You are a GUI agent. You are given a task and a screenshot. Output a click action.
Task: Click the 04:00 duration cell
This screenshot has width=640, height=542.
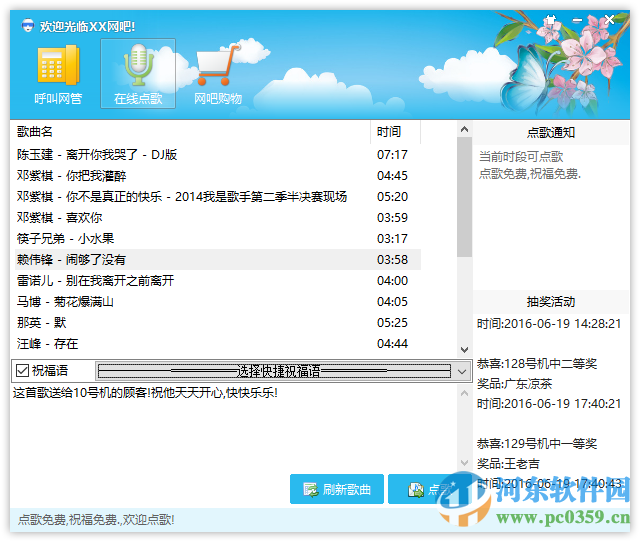click(392, 281)
